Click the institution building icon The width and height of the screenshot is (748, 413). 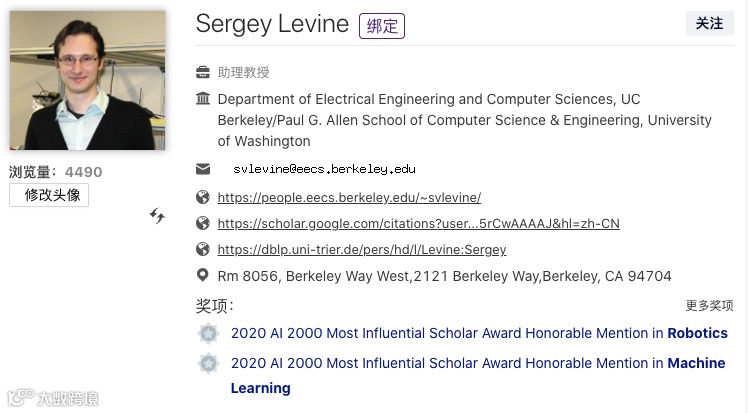(x=203, y=99)
